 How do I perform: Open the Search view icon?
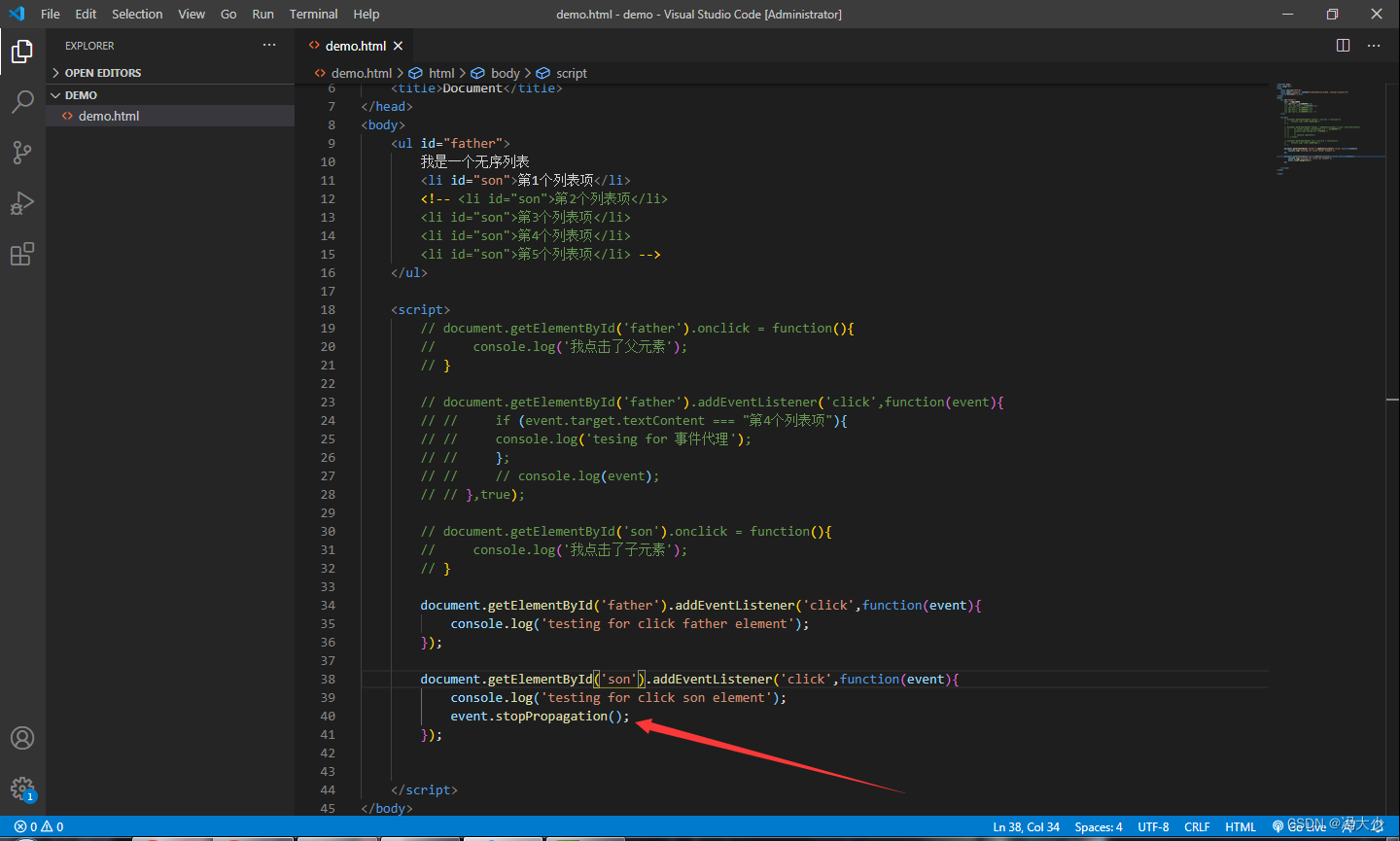coord(21,102)
